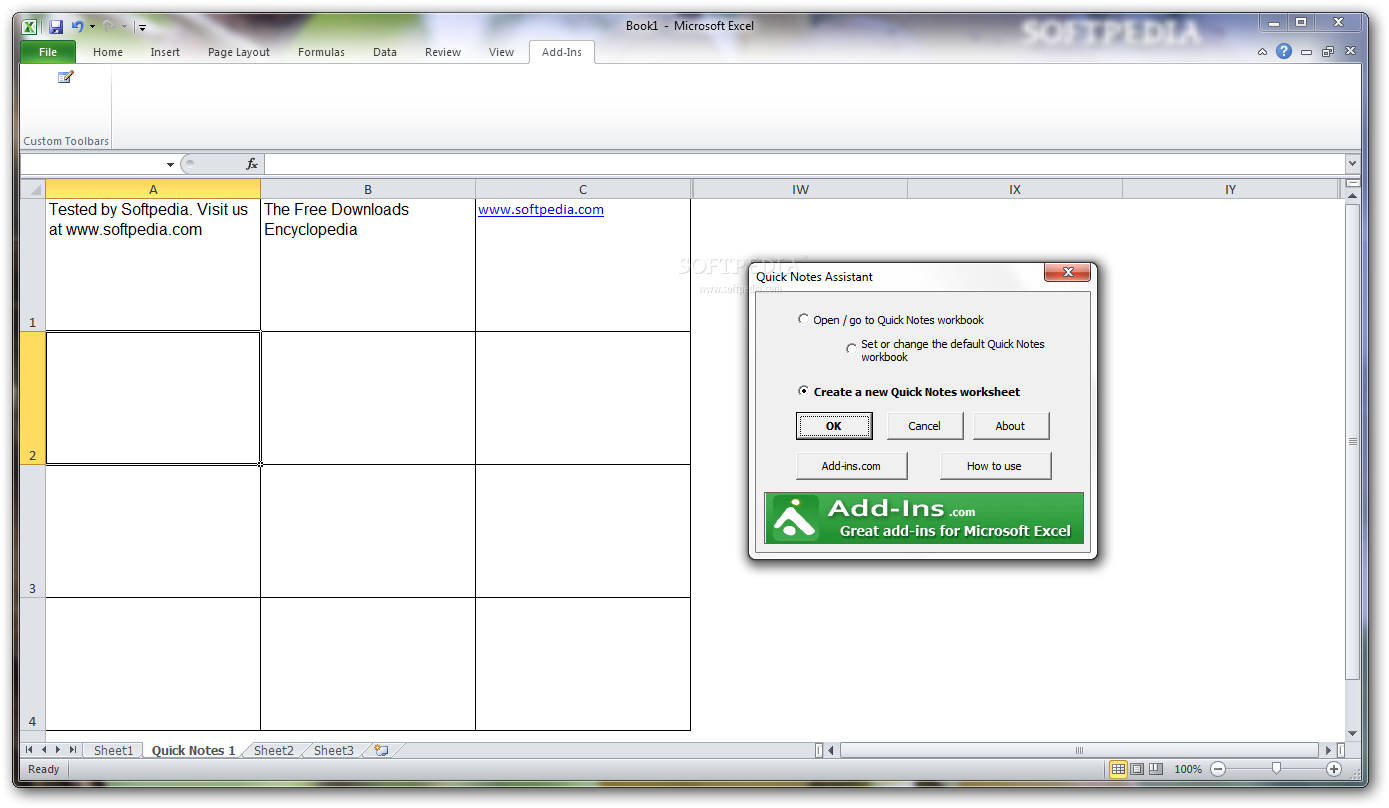Screen dimensions: 1389x808
Task: Open the Undo history dropdown arrow
Action: (x=92, y=27)
